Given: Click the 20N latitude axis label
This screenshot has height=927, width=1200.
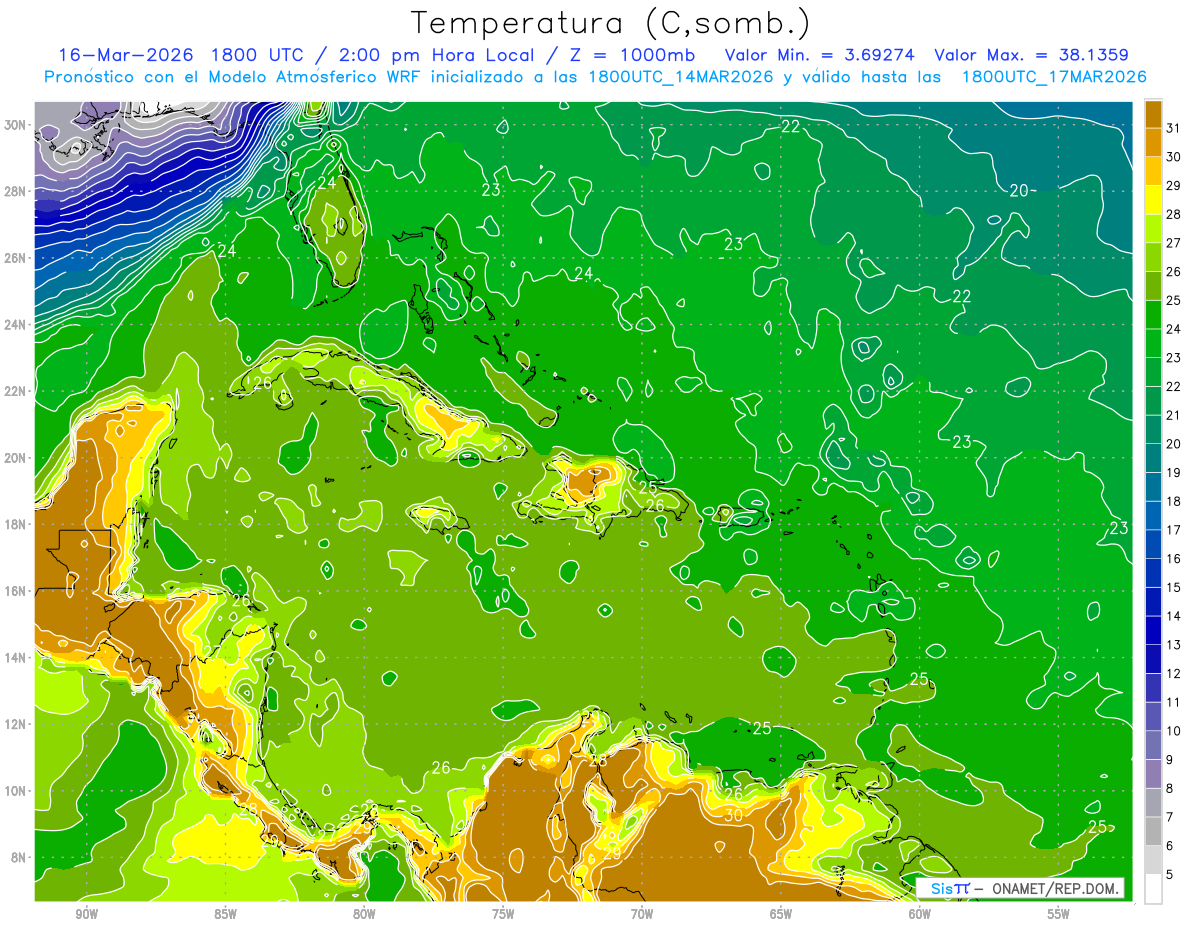Looking at the screenshot, I should point(16,457).
